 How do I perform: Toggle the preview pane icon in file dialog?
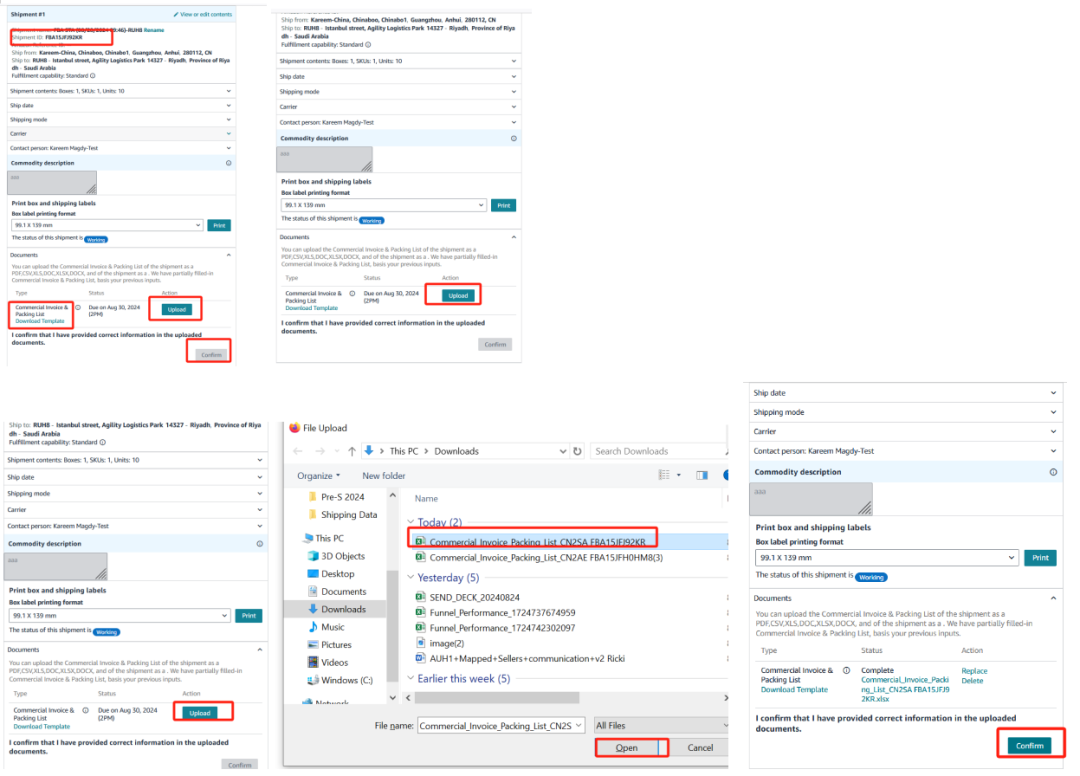point(702,475)
